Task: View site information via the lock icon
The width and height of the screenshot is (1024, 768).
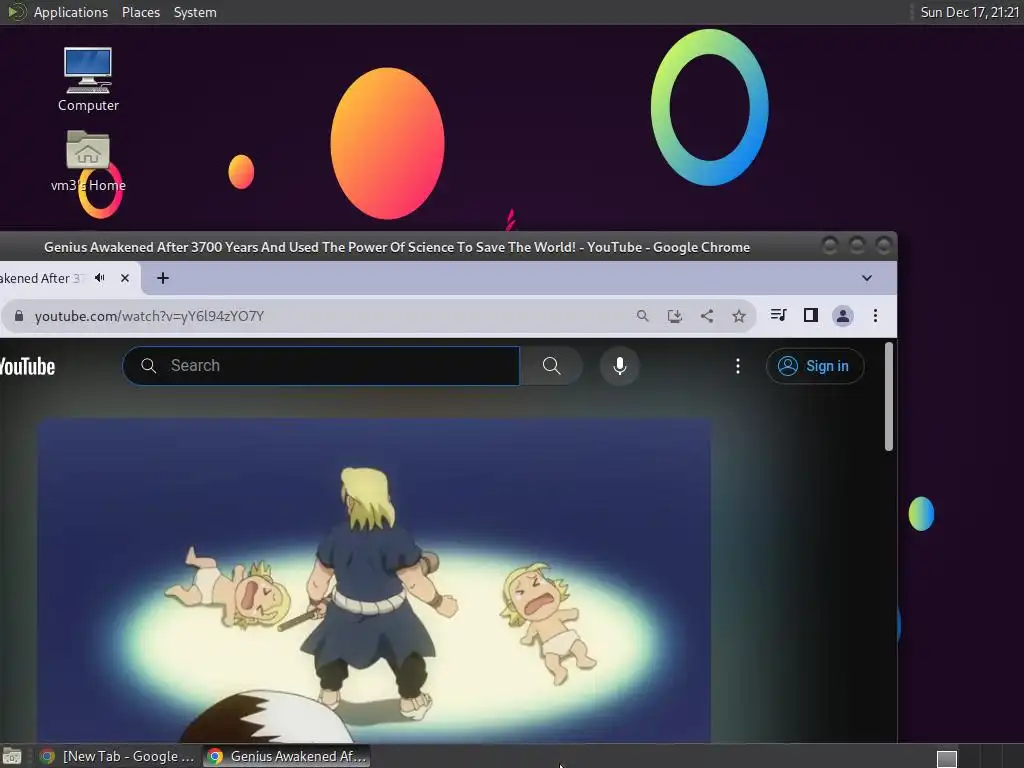Action: [19, 316]
